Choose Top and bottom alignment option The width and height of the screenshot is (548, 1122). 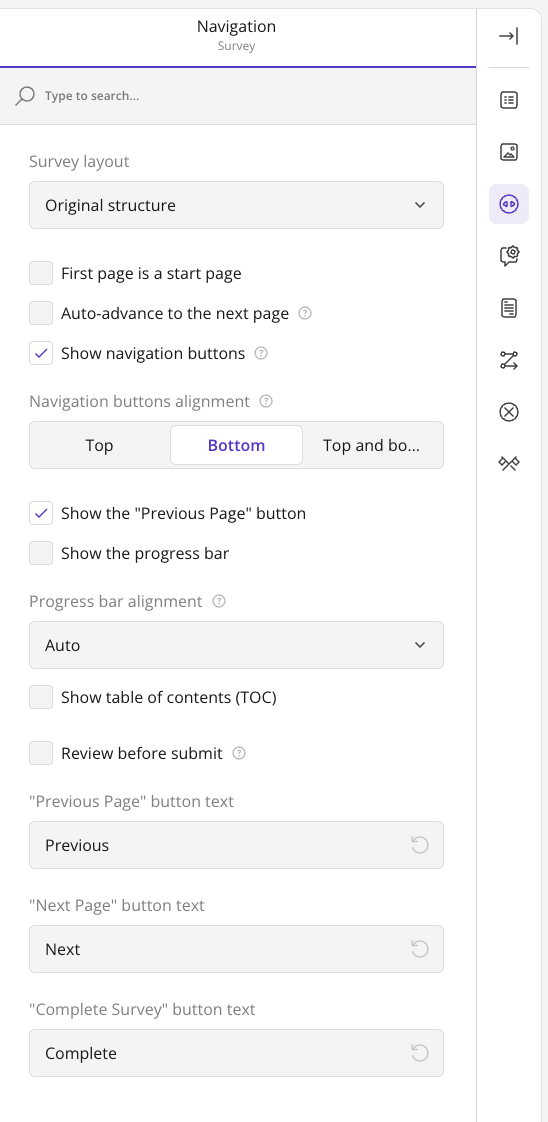[371, 445]
